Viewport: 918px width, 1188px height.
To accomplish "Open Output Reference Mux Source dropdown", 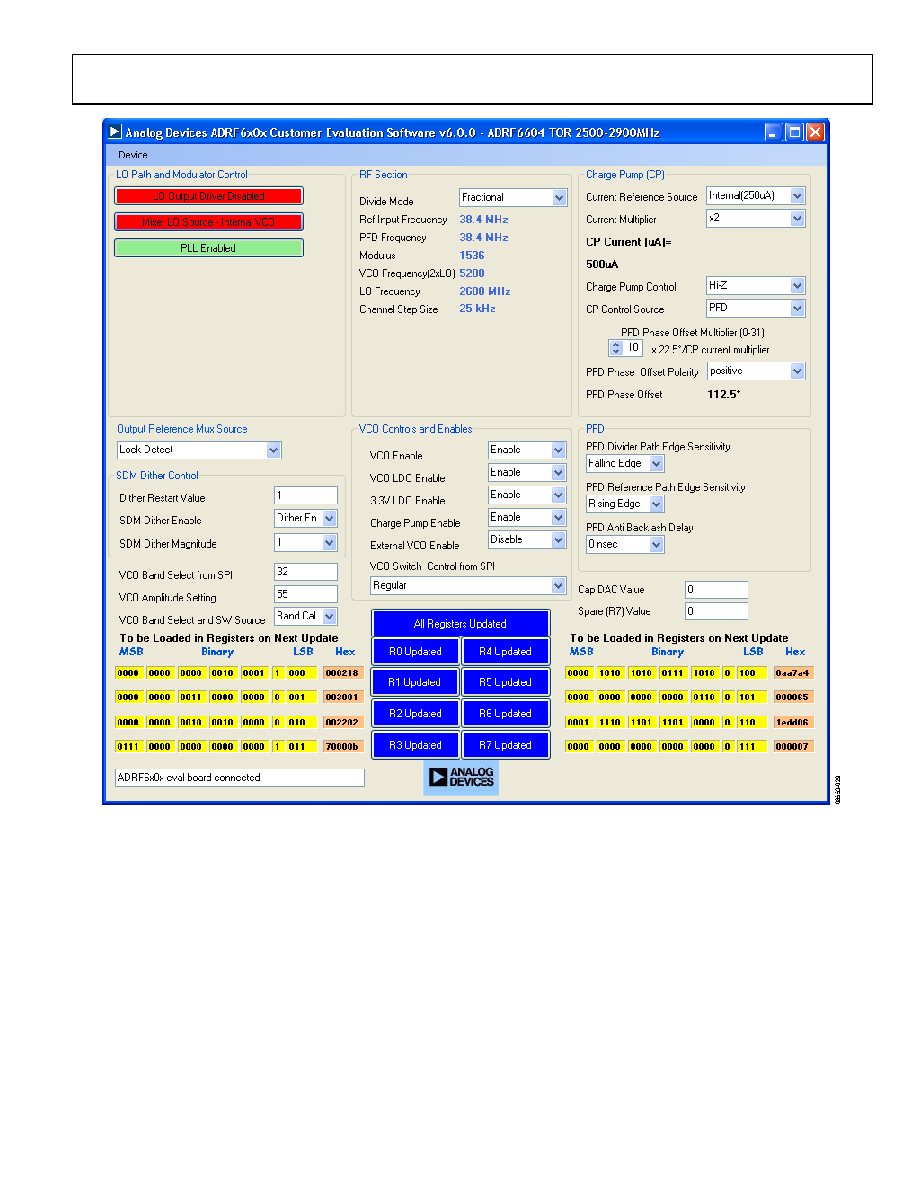I will tap(199, 450).
